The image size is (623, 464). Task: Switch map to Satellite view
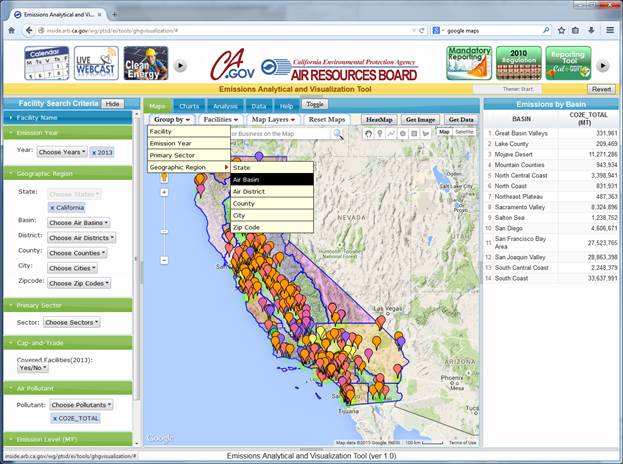[464, 132]
